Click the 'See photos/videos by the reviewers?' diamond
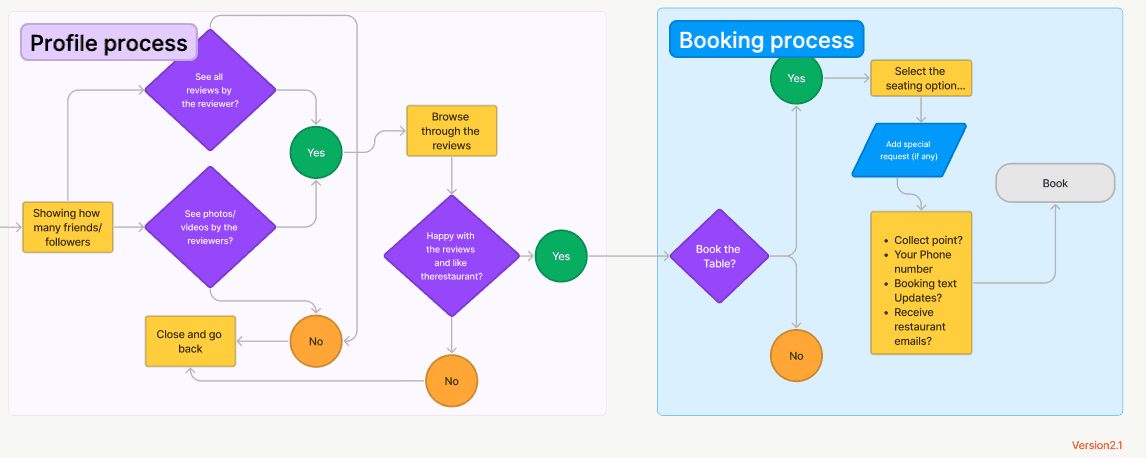 (210, 227)
